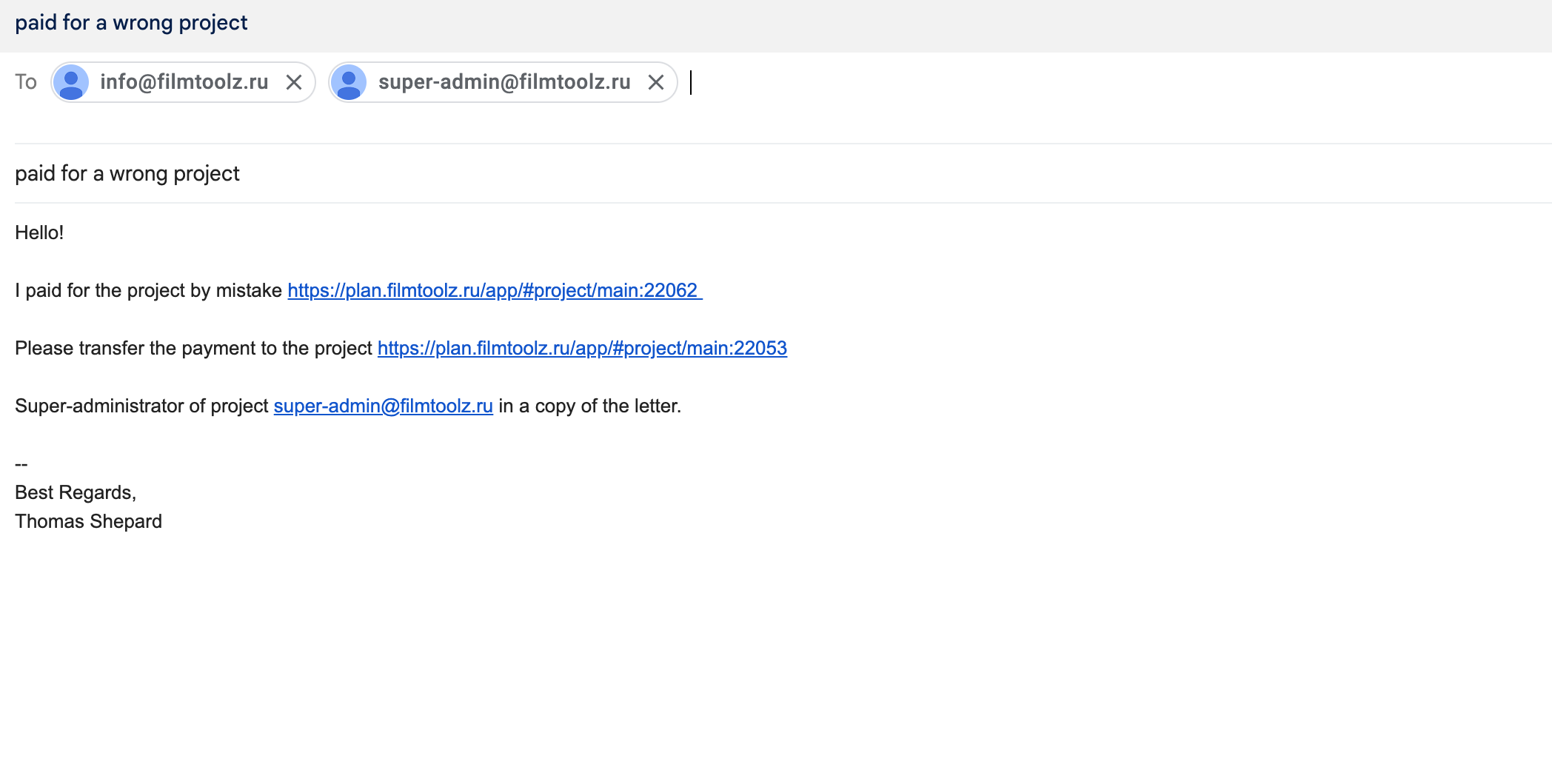Viewport: 1552px width, 784px height.
Task: Select the super-admin@filmtoolz.ru recipient chip
Action: point(504,82)
